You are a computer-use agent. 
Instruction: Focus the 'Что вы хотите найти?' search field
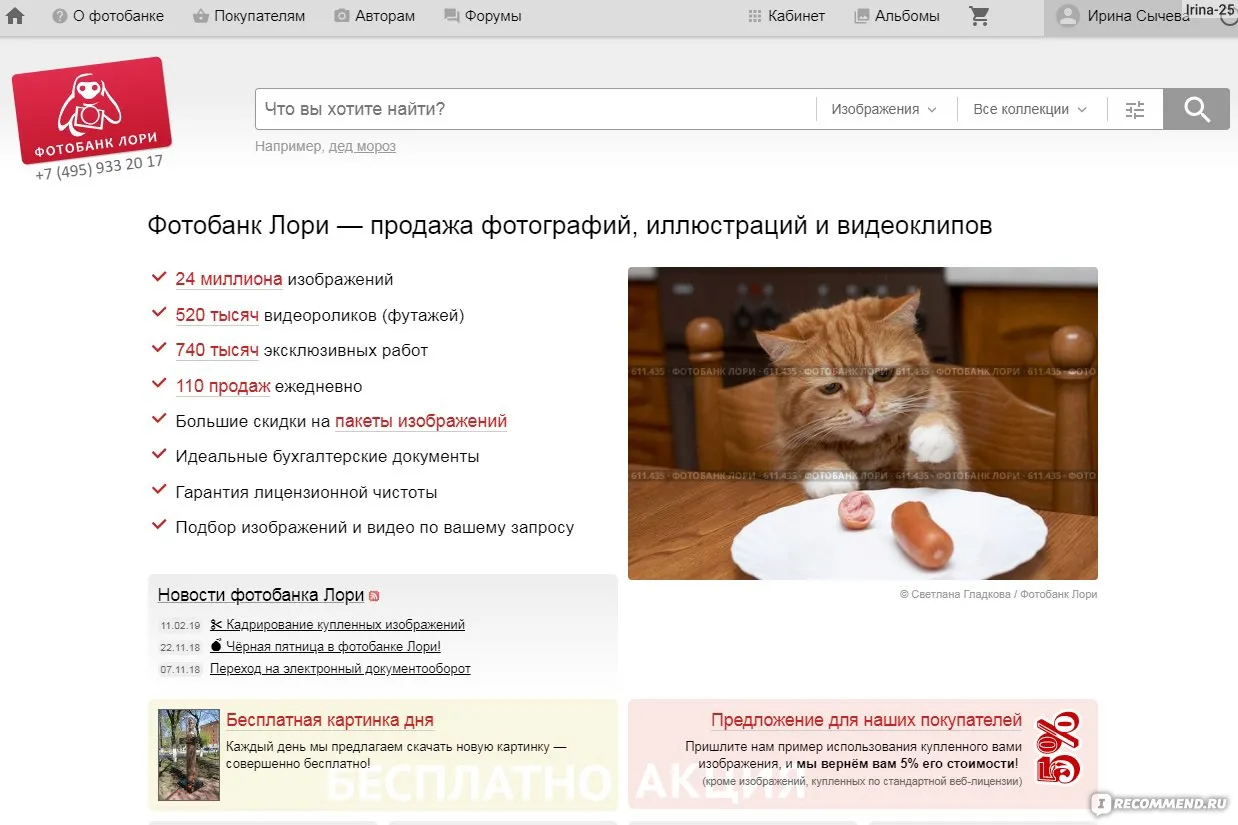pos(535,109)
